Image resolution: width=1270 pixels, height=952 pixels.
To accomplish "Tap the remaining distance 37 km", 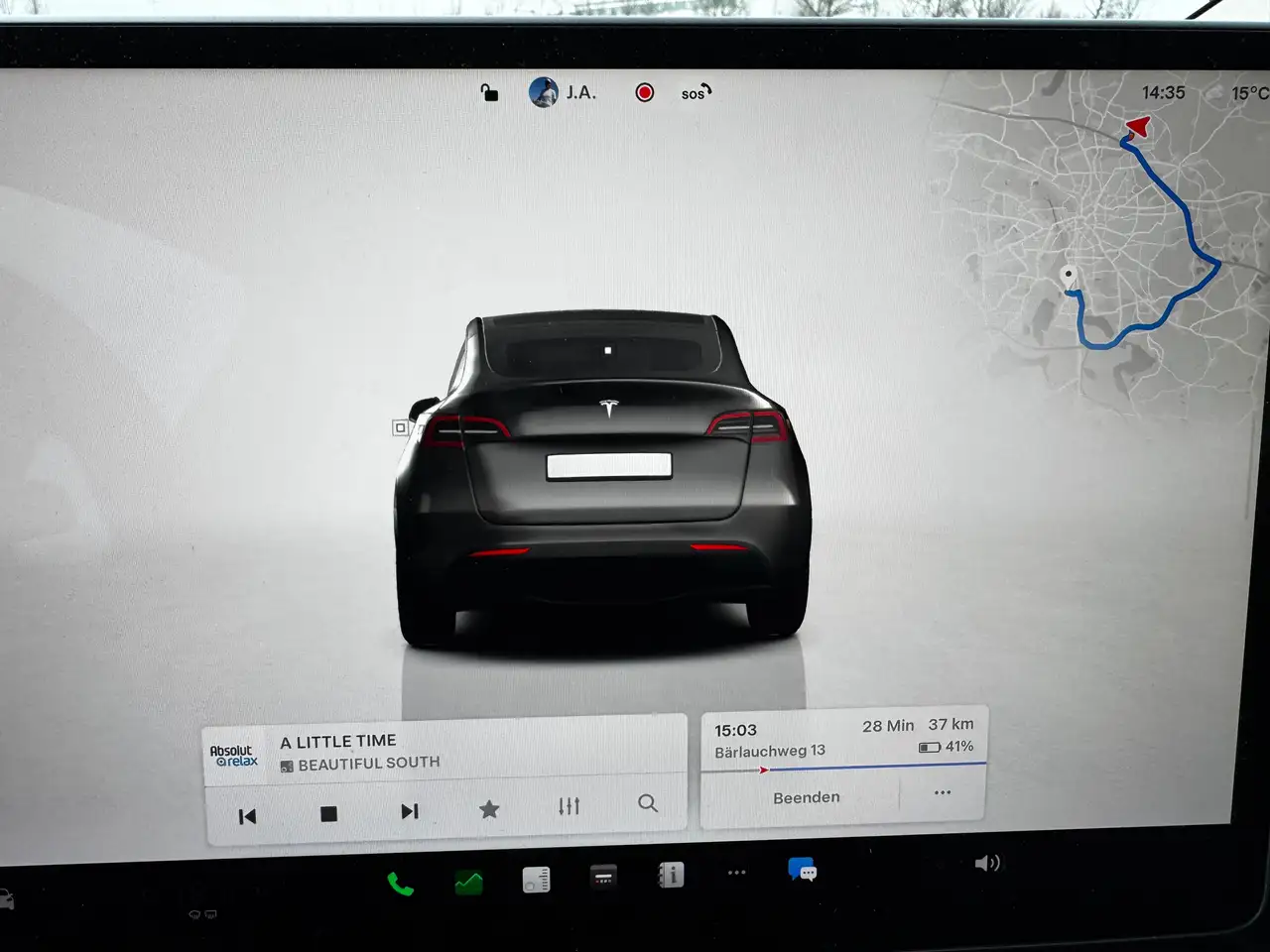I will [x=951, y=724].
